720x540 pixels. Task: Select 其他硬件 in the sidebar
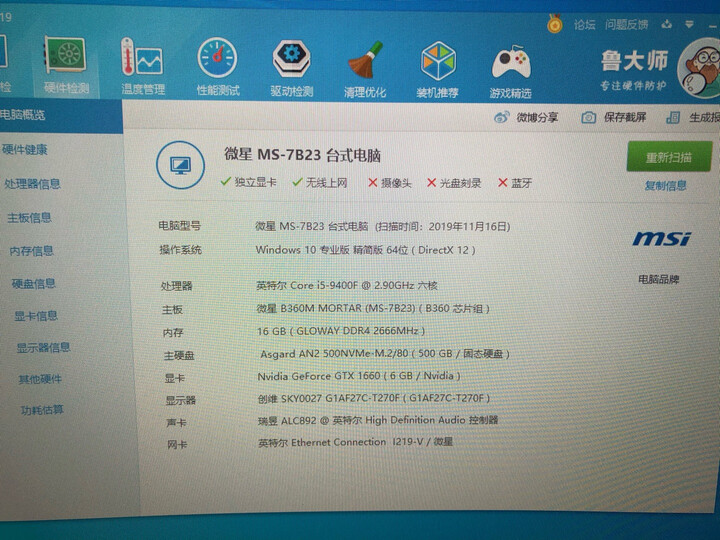(40, 379)
